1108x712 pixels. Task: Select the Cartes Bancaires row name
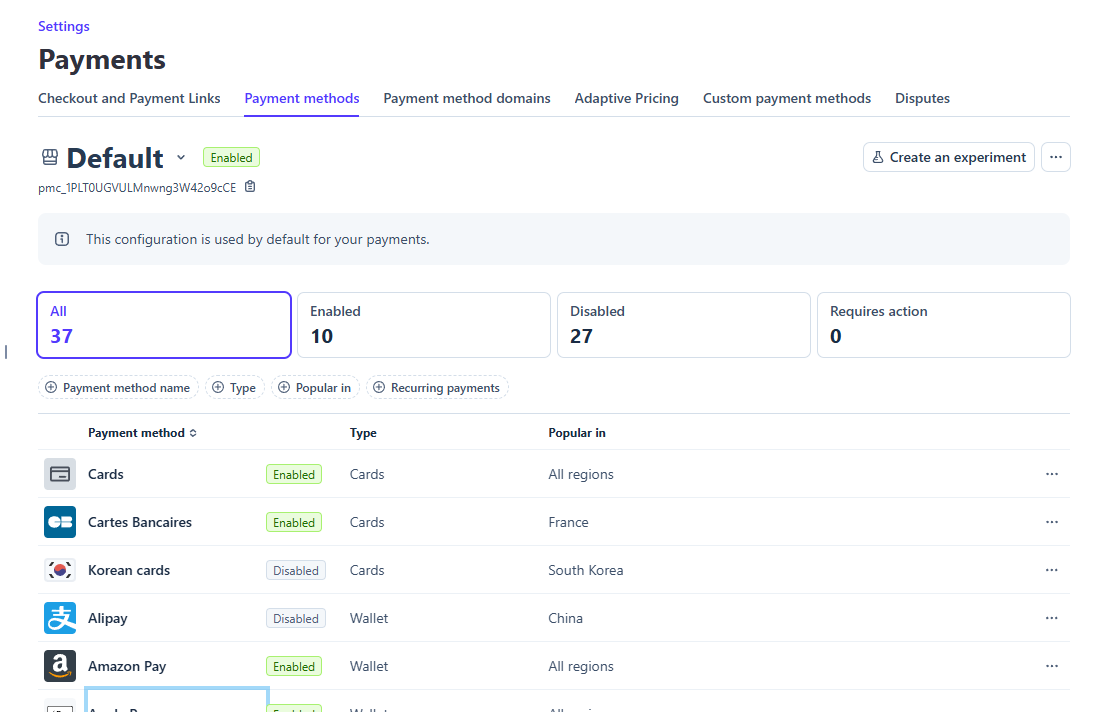(x=140, y=522)
